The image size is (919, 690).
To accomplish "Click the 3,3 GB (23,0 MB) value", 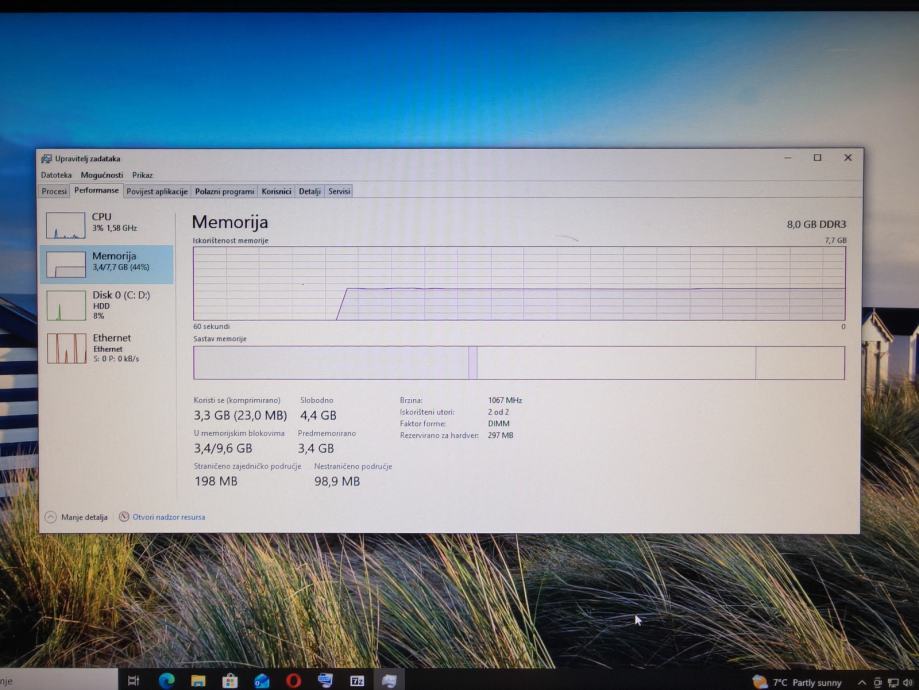I will [240, 416].
